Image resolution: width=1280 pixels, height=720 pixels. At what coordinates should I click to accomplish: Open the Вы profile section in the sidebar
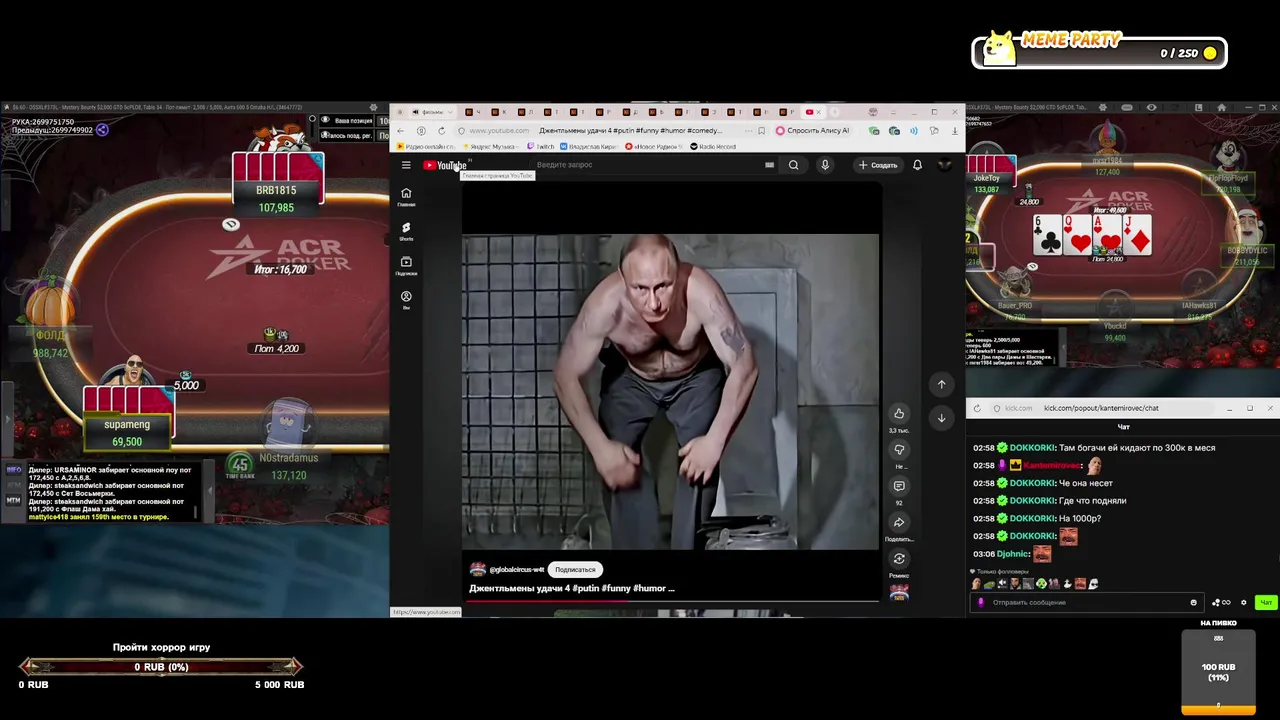[406, 299]
